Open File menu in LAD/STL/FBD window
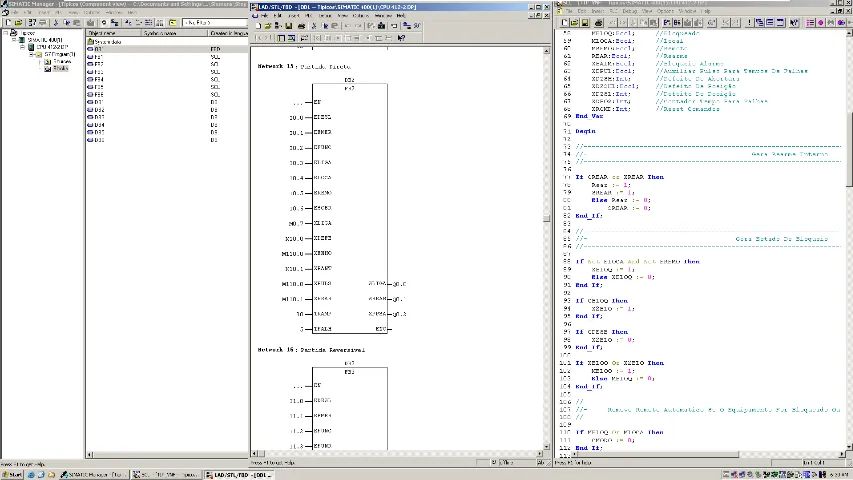 click(264, 16)
